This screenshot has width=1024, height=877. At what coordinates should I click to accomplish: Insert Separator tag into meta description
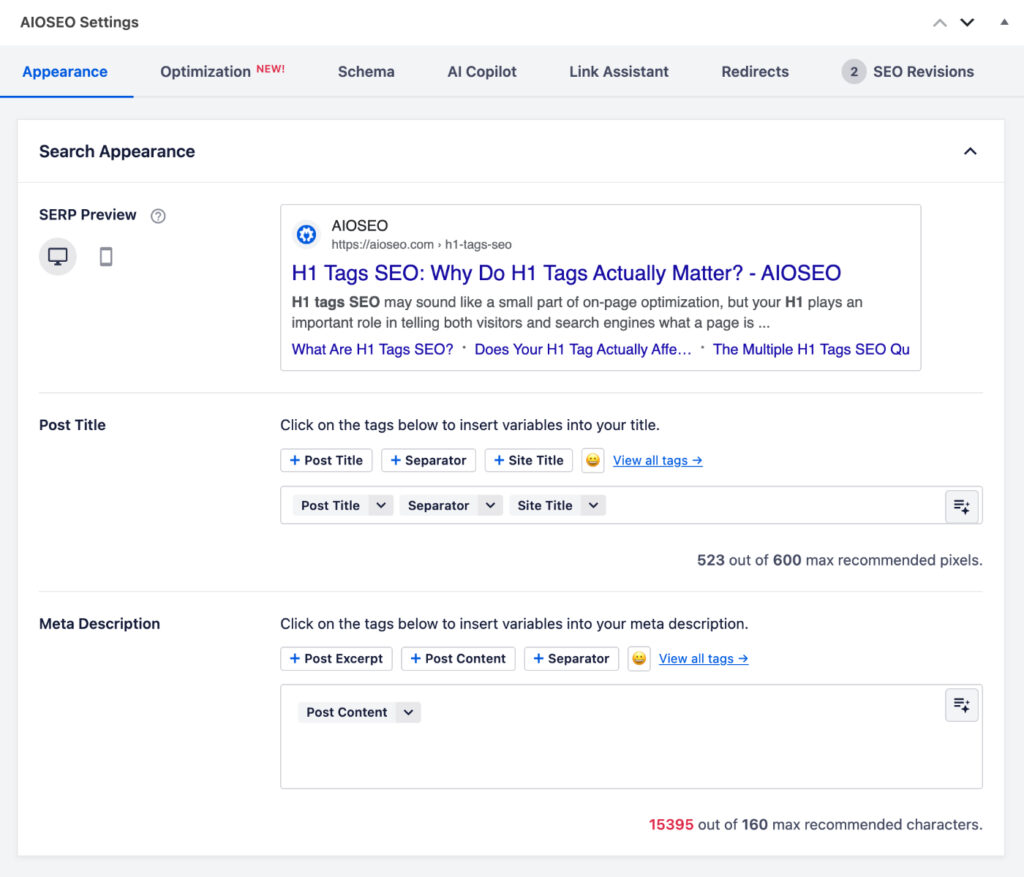tap(571, 658)
